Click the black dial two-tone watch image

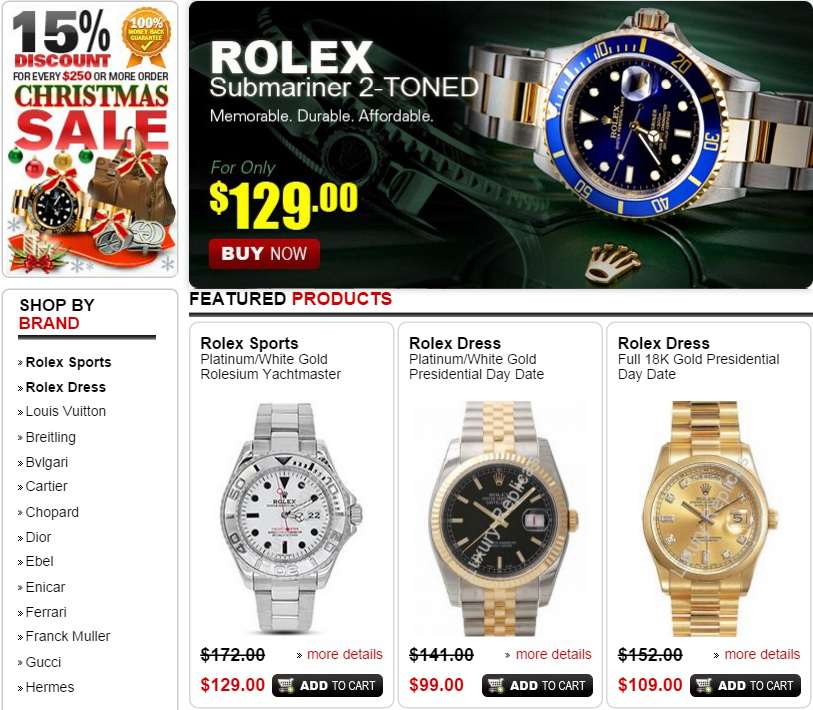click(501, 518)
